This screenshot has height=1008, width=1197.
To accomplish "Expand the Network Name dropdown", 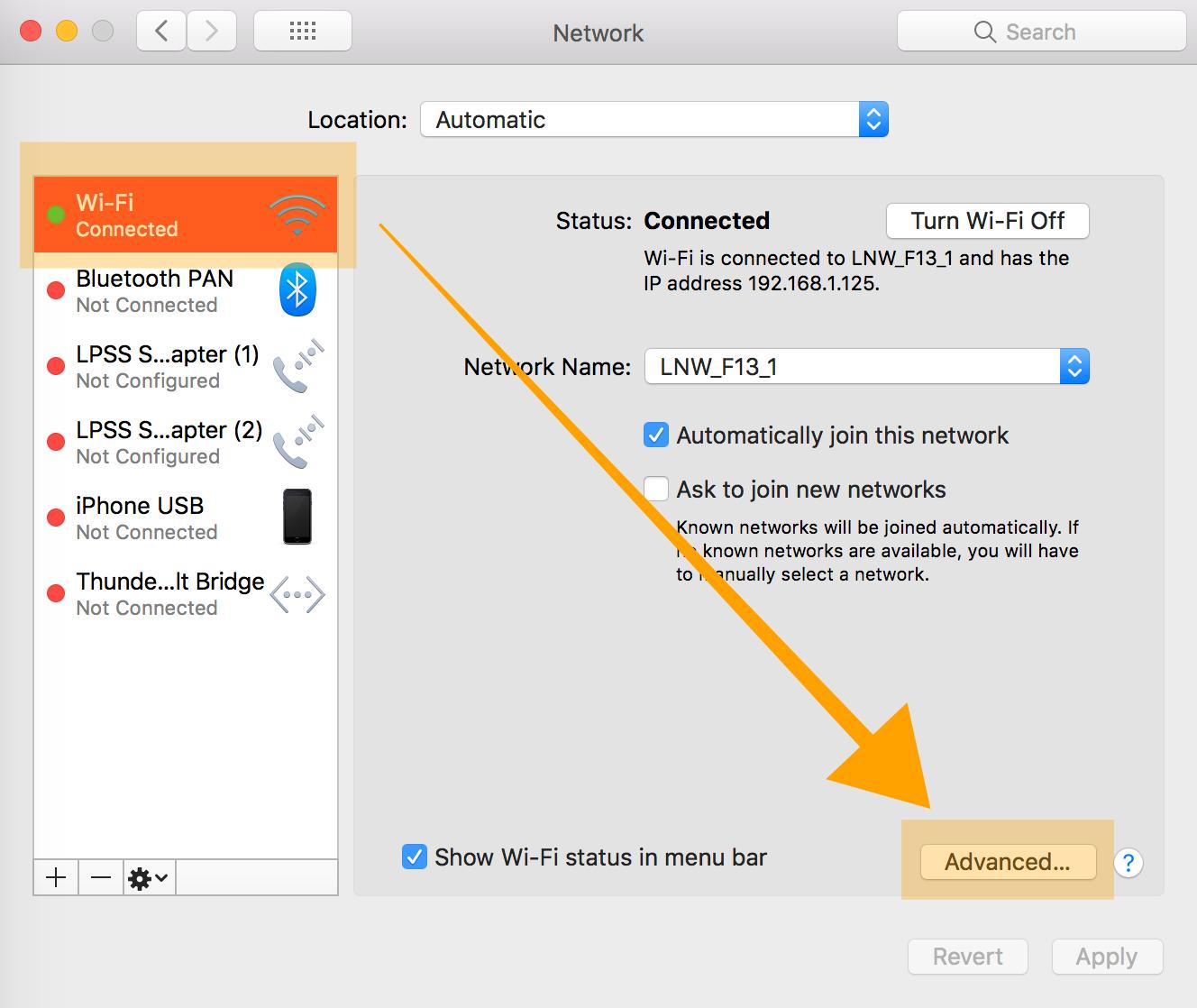I will click(x=866, y=367).
